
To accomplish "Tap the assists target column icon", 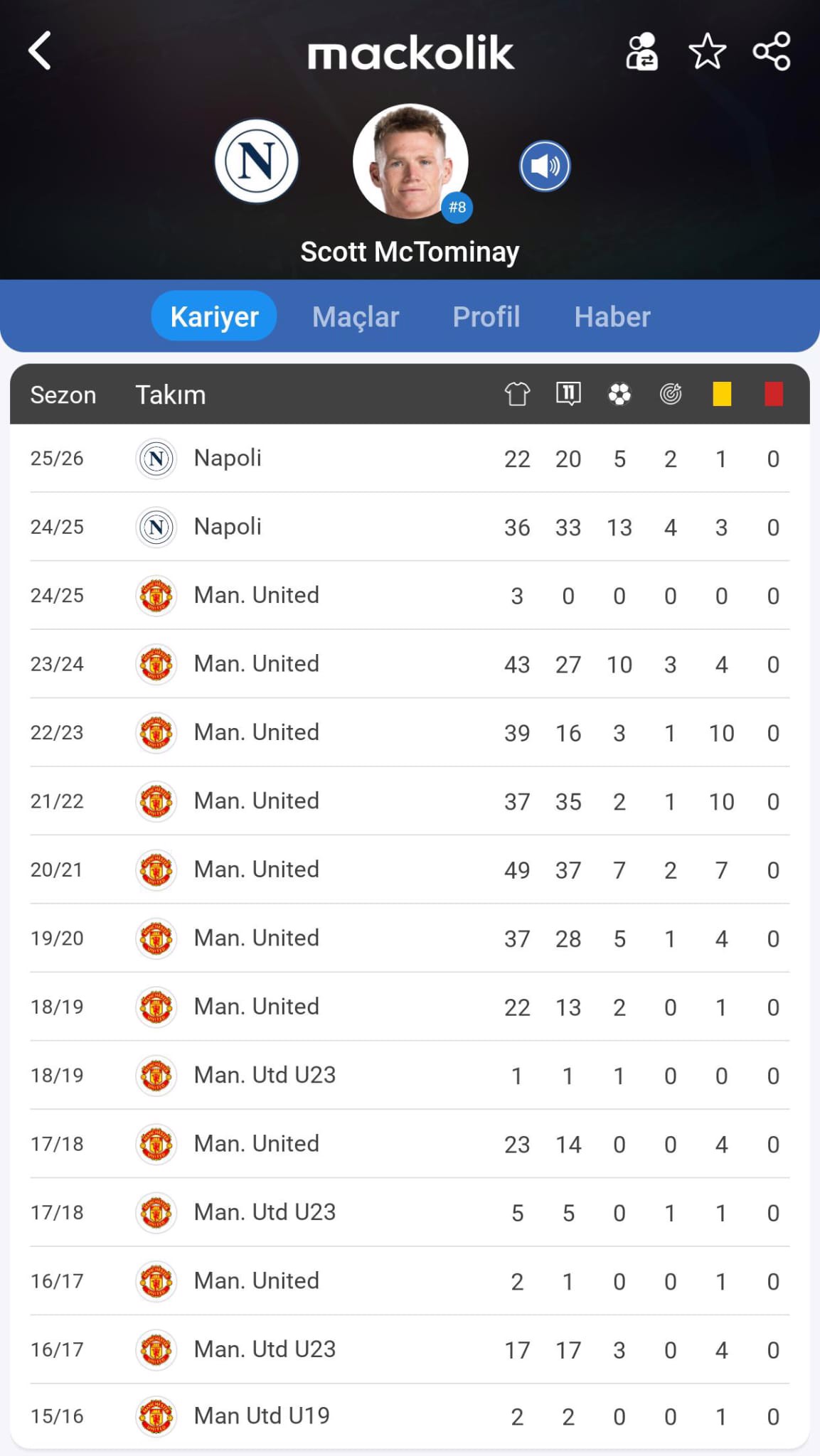I will (x=671, y=394).
